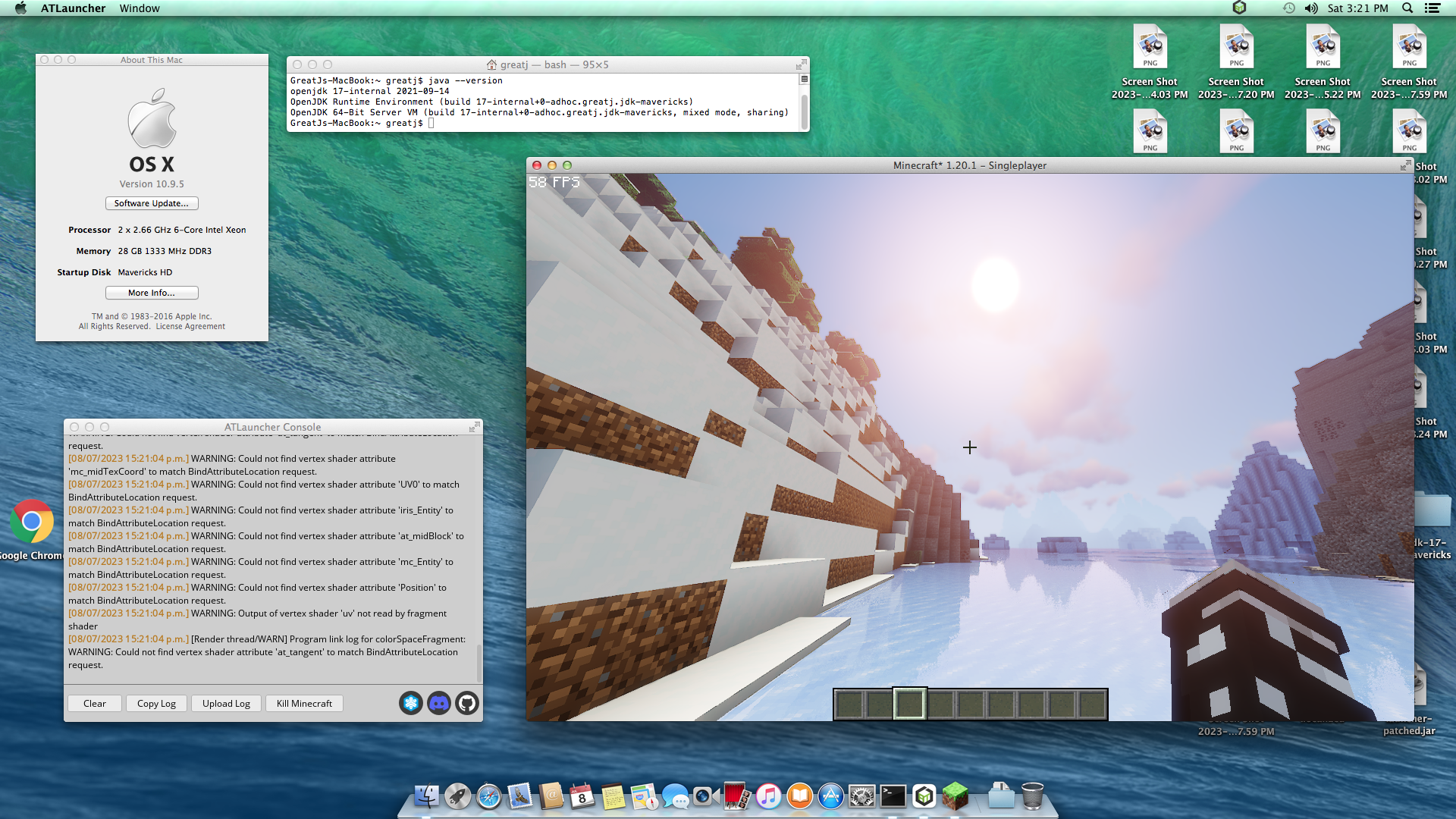Click the volume icon in the menu bar
This screenshot has height=819, width=1456.
tap(1311, 8)
